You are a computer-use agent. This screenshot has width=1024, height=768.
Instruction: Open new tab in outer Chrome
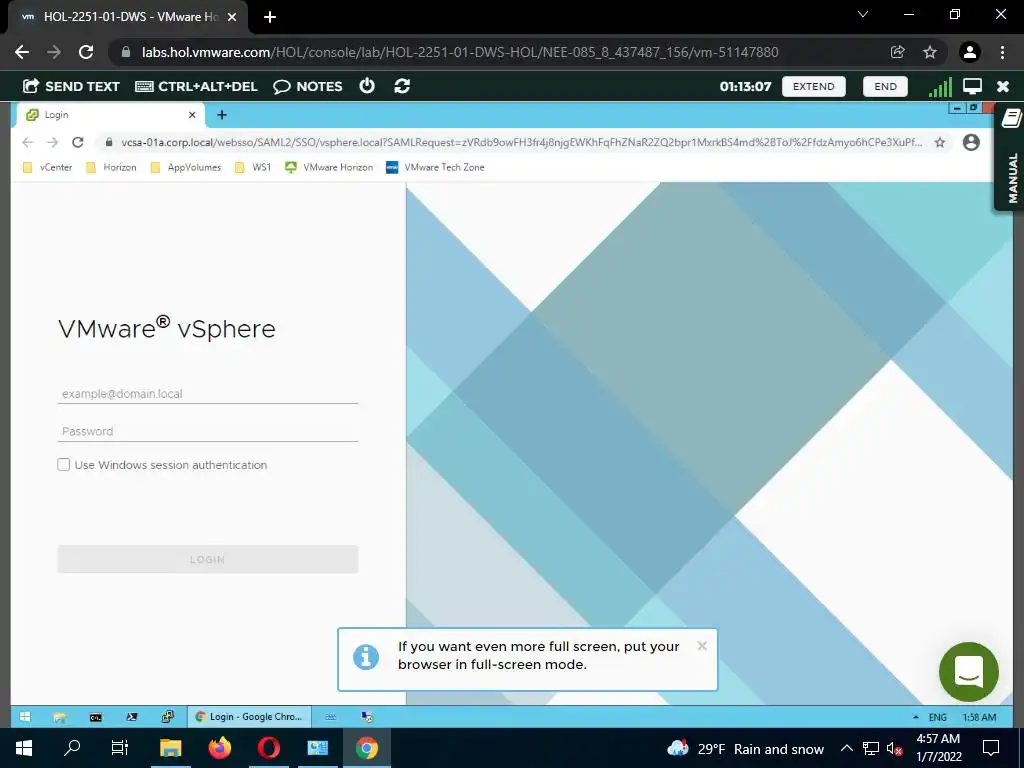click(270, 17)
